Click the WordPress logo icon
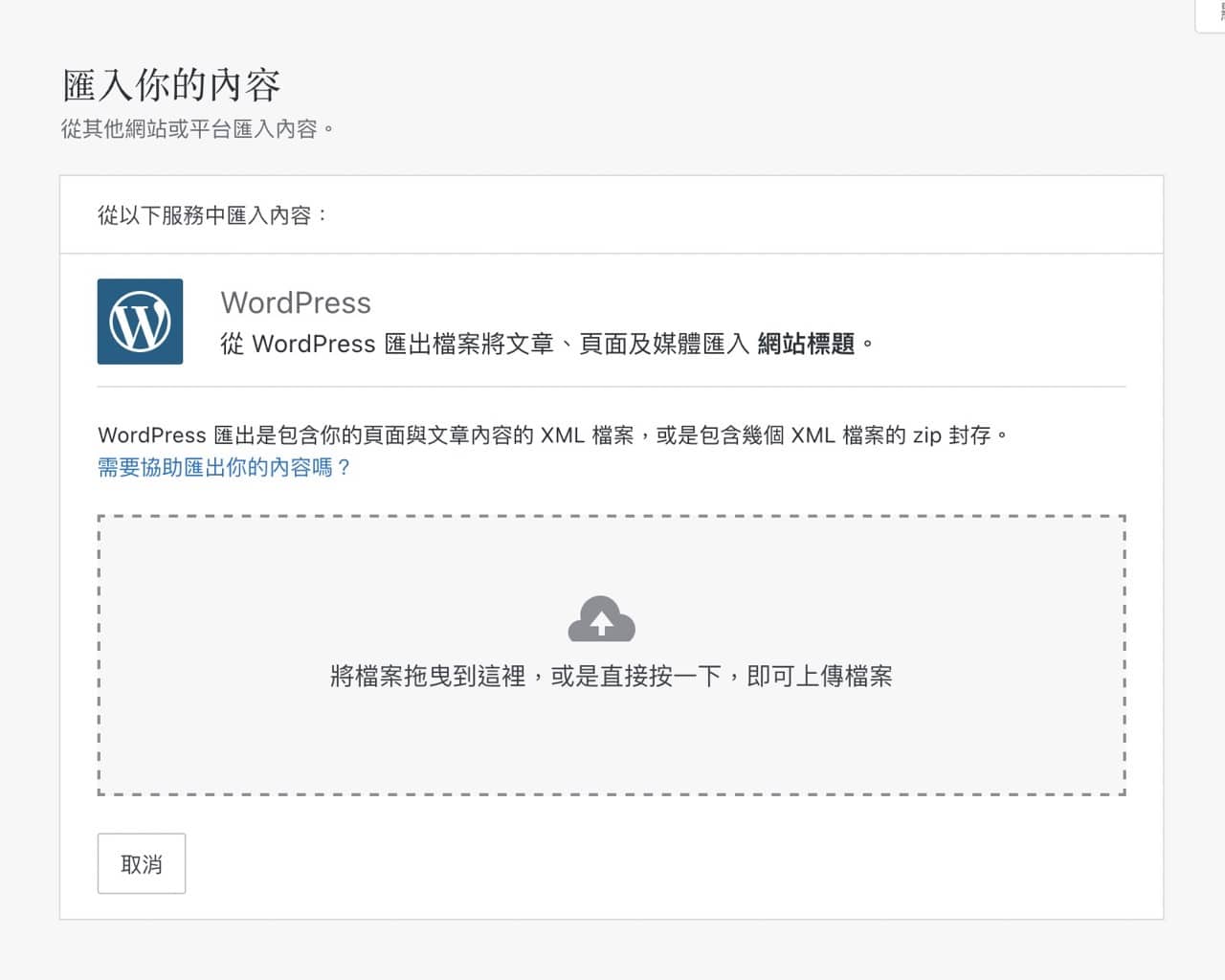 [x=140, y=322]
